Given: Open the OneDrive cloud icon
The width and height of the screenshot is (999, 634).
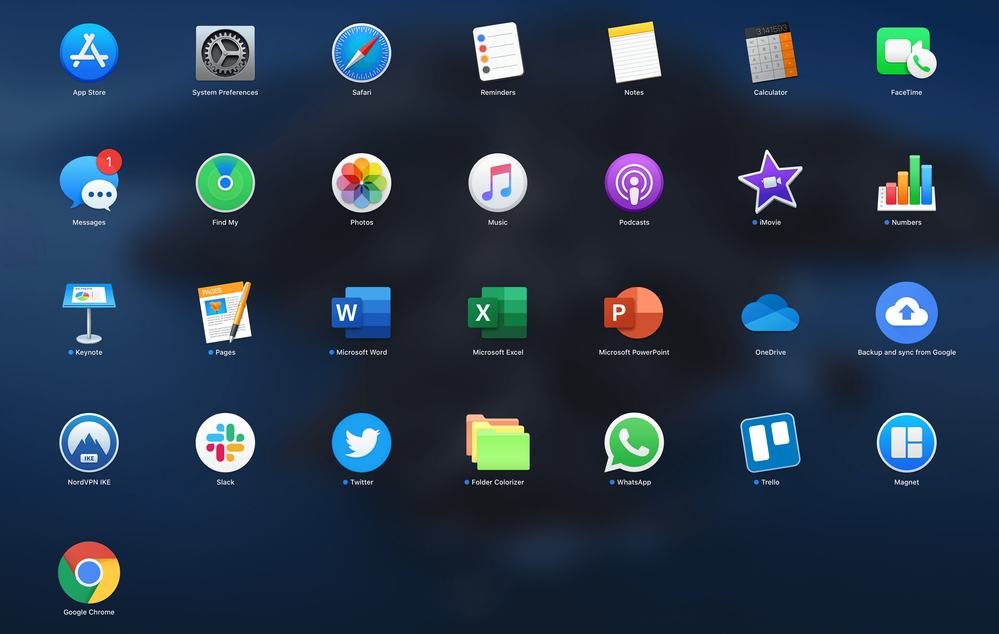Looking at the screenshot, I should [x=770, y=313].
